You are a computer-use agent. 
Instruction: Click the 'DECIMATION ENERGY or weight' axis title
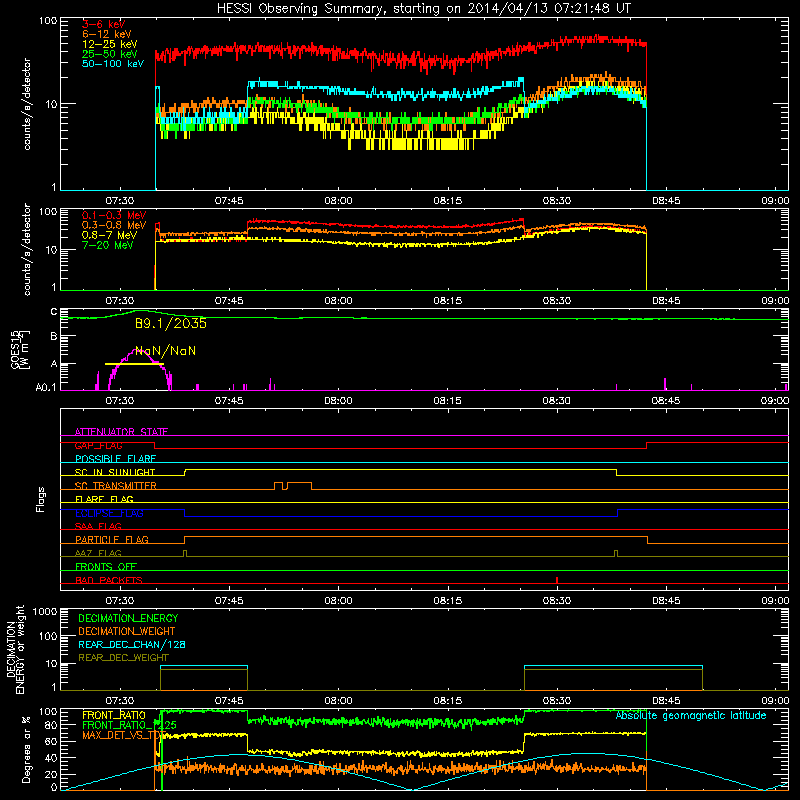(x=15, y=650)
